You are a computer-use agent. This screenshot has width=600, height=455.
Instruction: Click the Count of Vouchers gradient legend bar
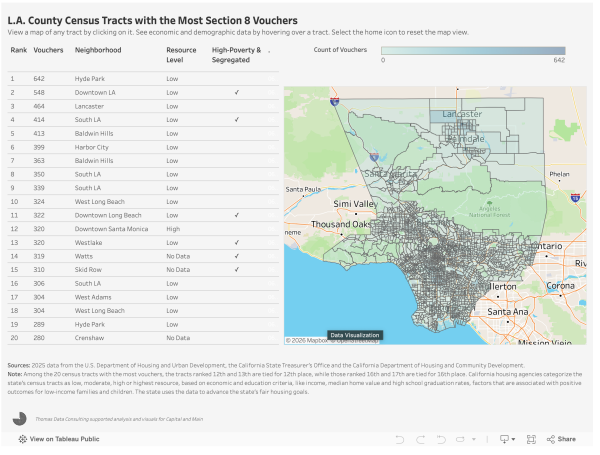click(473, 51)
